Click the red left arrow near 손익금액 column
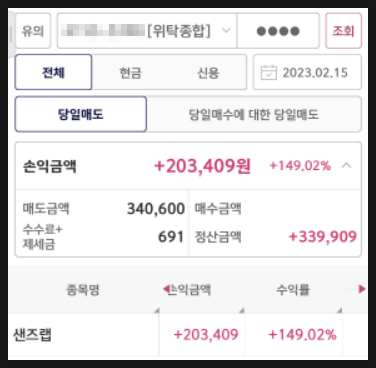376x368 pixels. tap(166, 289)
